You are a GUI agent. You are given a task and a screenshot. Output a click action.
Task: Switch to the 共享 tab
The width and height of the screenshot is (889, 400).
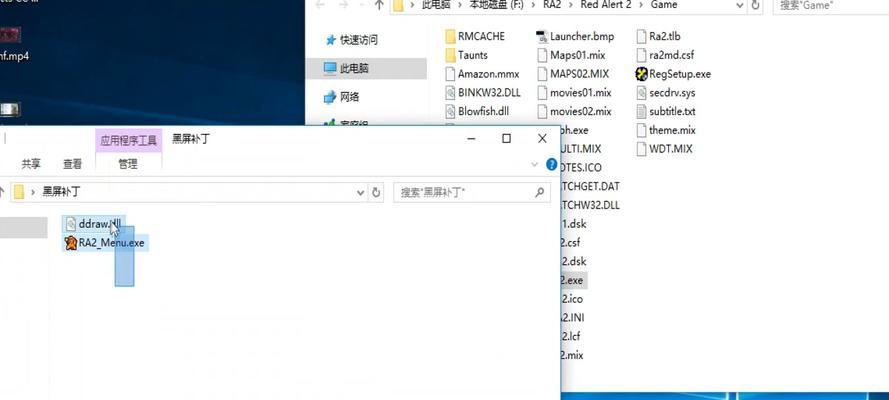coord(31,164)
